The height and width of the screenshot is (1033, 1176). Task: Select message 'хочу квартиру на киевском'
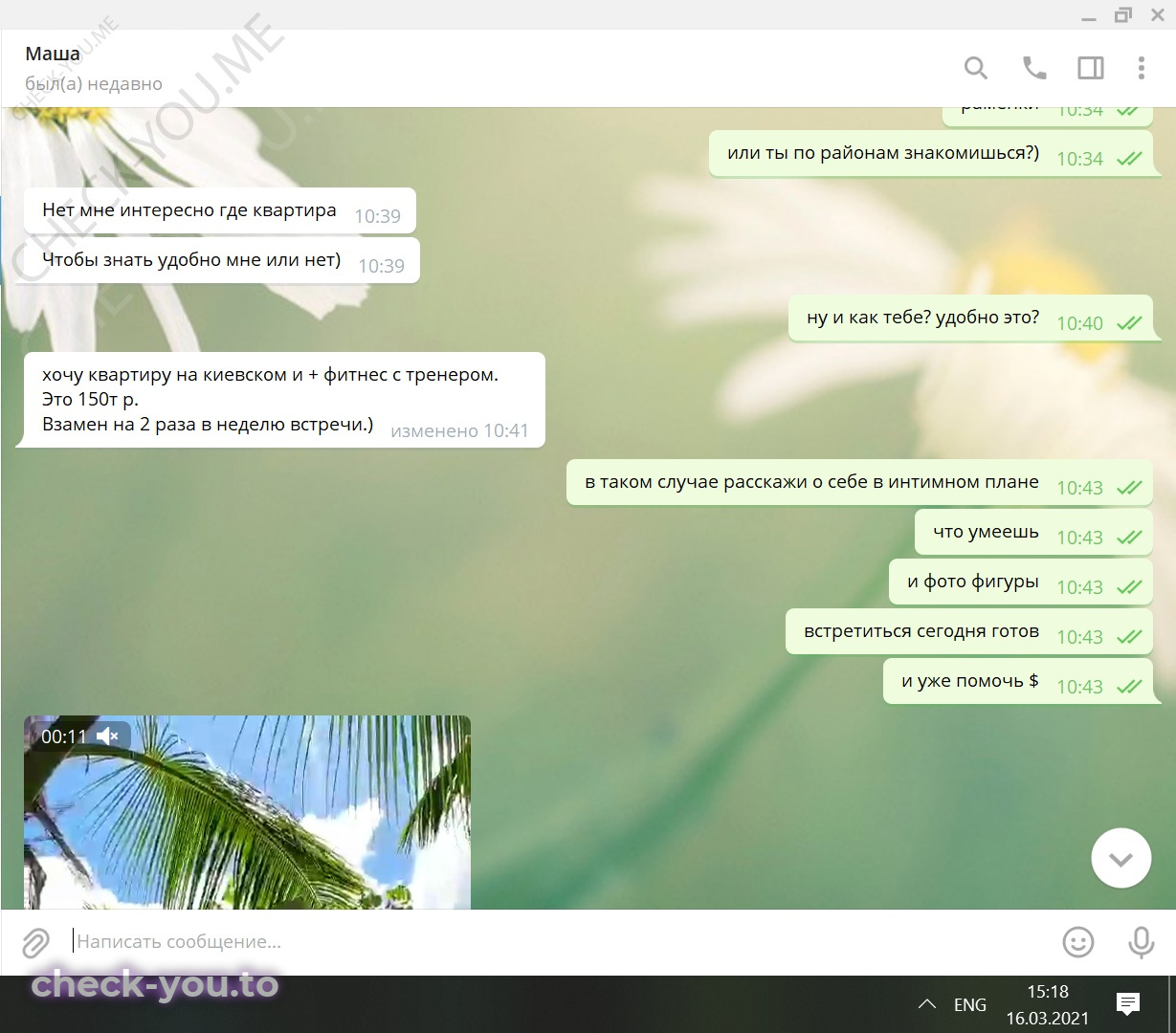click(284, 400)
